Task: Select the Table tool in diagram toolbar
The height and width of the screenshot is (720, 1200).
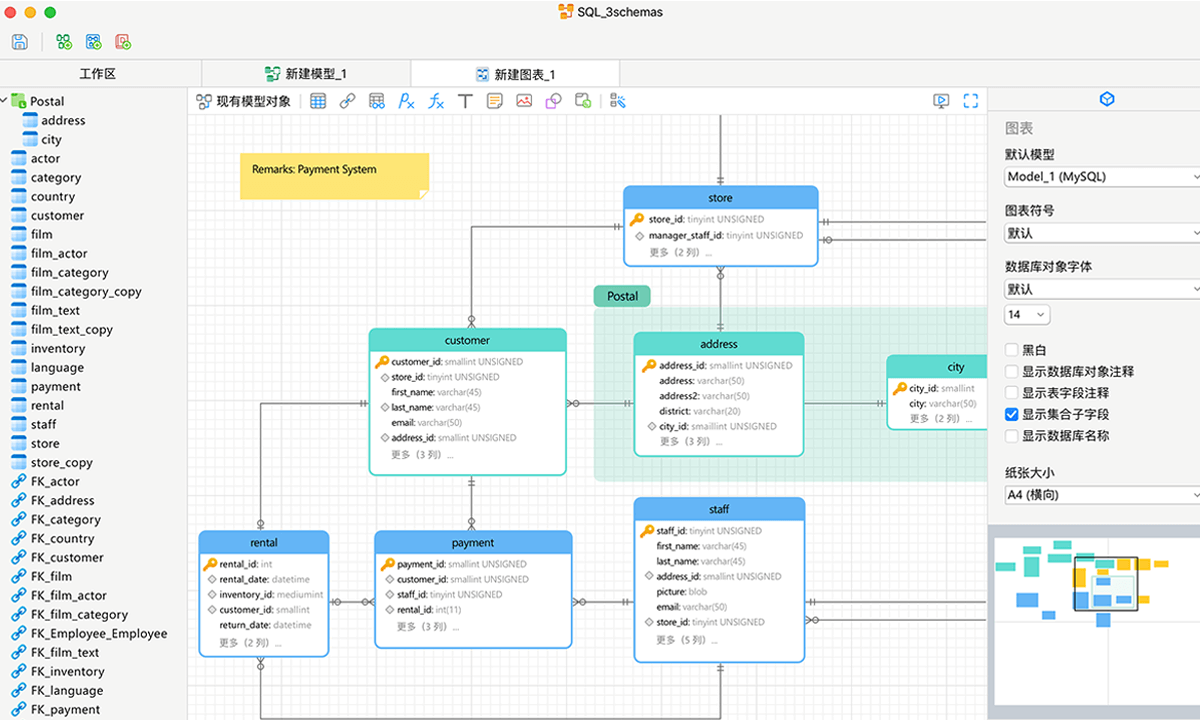Action: (x=318, y=101)
